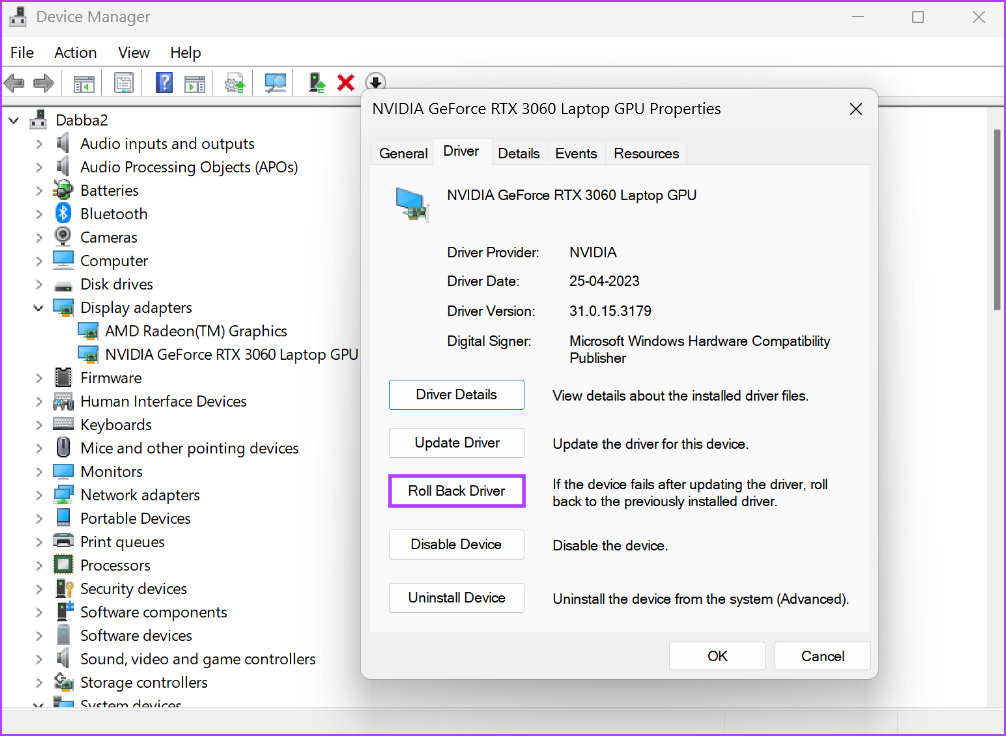Select NVIDIA GeForce RTX 3060 in tree
This screenshot has width=1006, height=736.
pos(218,354)
